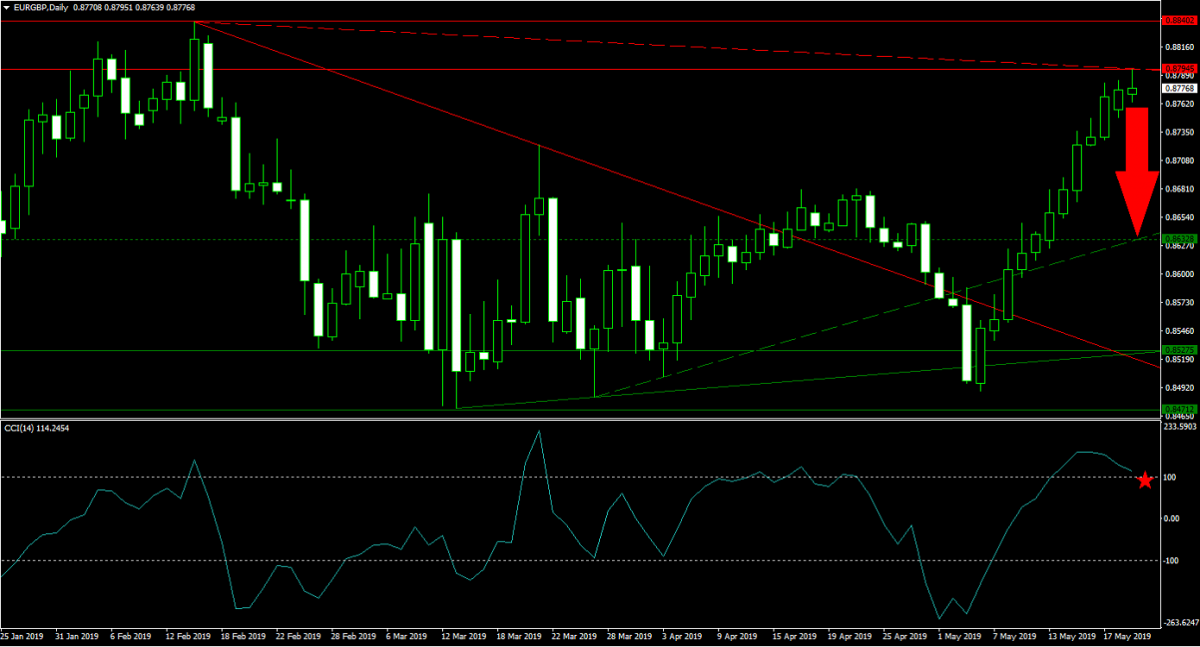This screenshot has width=1200, height=647.
Task: Select the green 0.86328 price level label
Action: (1178, 238)
